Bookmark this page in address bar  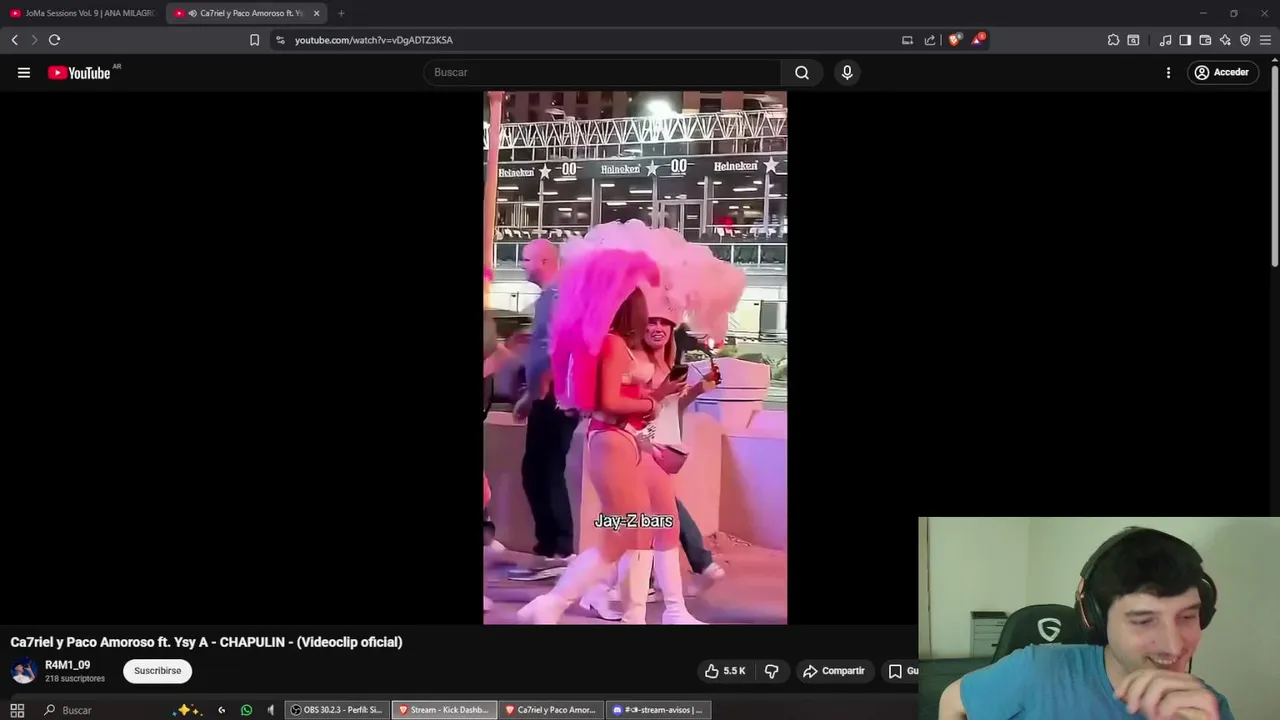coord(254,40)
